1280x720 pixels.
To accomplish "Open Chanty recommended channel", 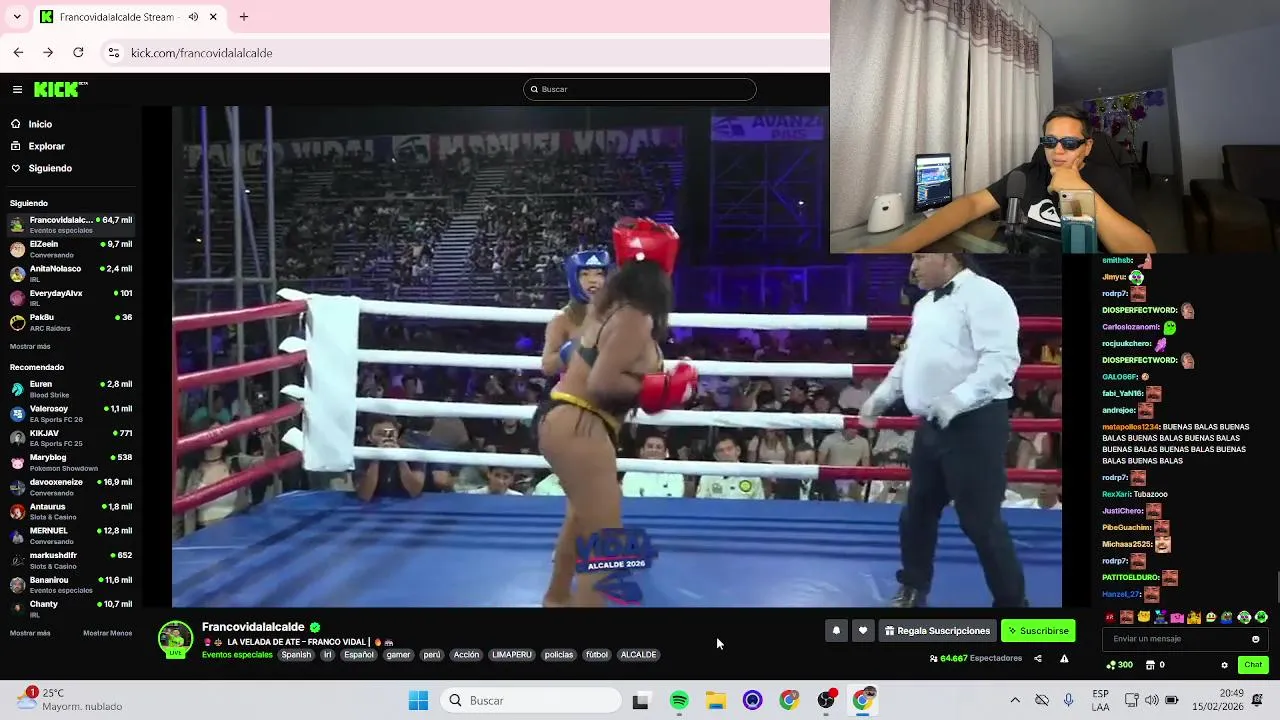I will coord(70,609).
